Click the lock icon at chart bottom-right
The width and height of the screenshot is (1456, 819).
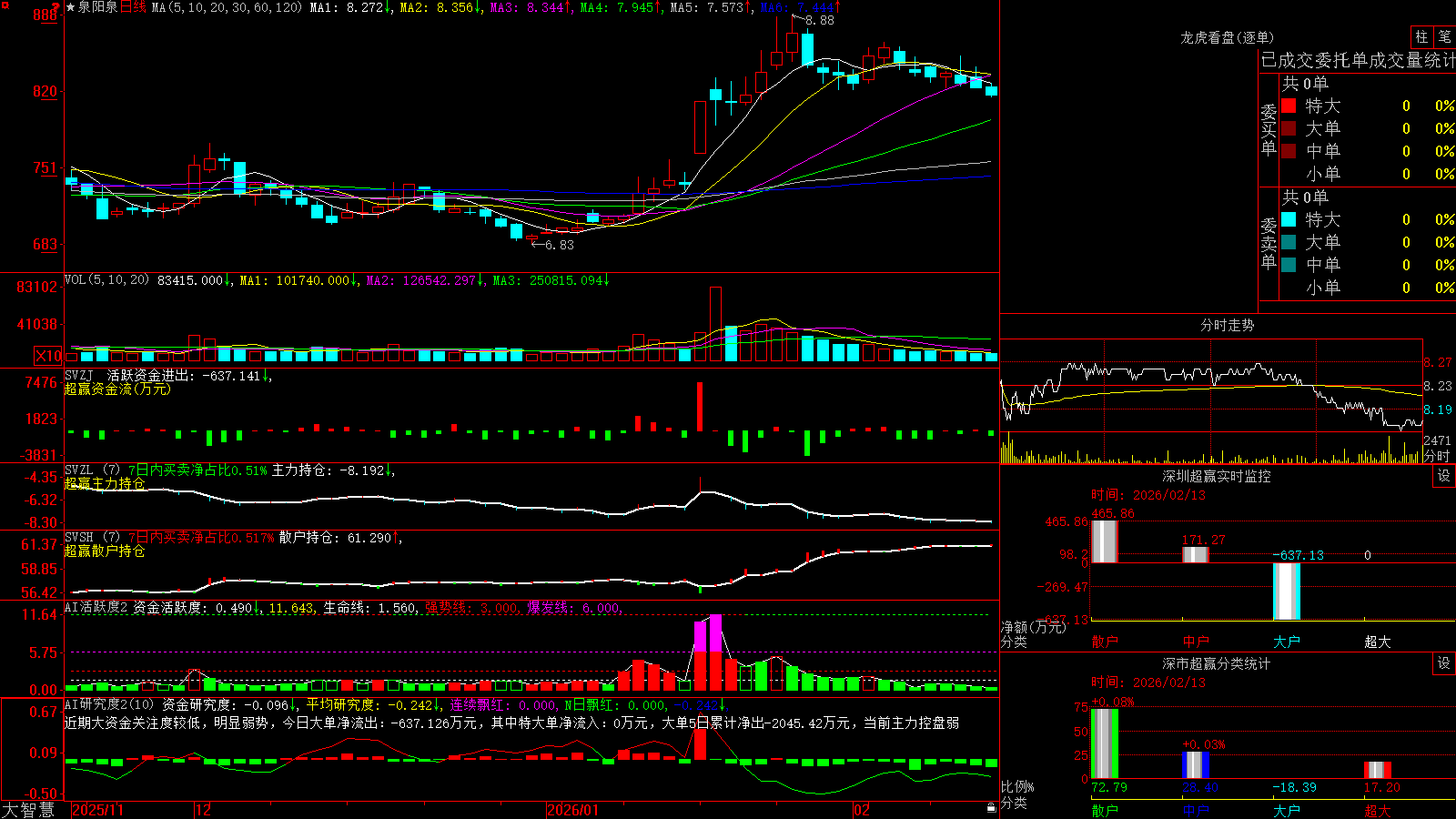coord(991,808)
